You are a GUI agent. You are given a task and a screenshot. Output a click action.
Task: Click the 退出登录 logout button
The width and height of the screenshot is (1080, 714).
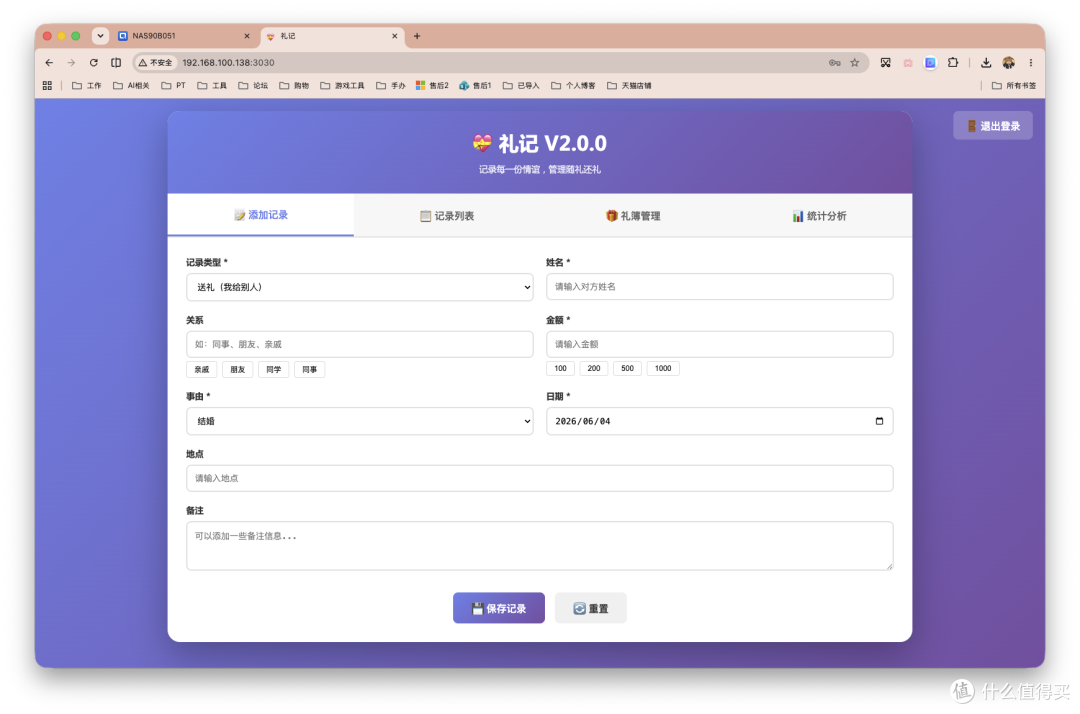[993, 126]
